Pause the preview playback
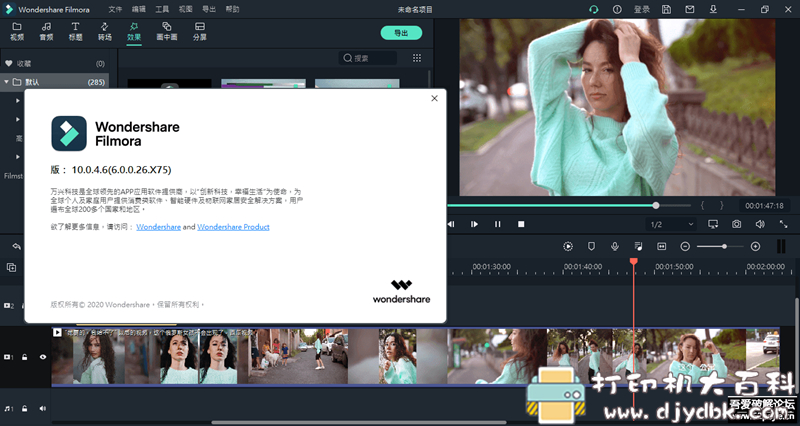This screenshot has height=426, width=800. (497, 224)
